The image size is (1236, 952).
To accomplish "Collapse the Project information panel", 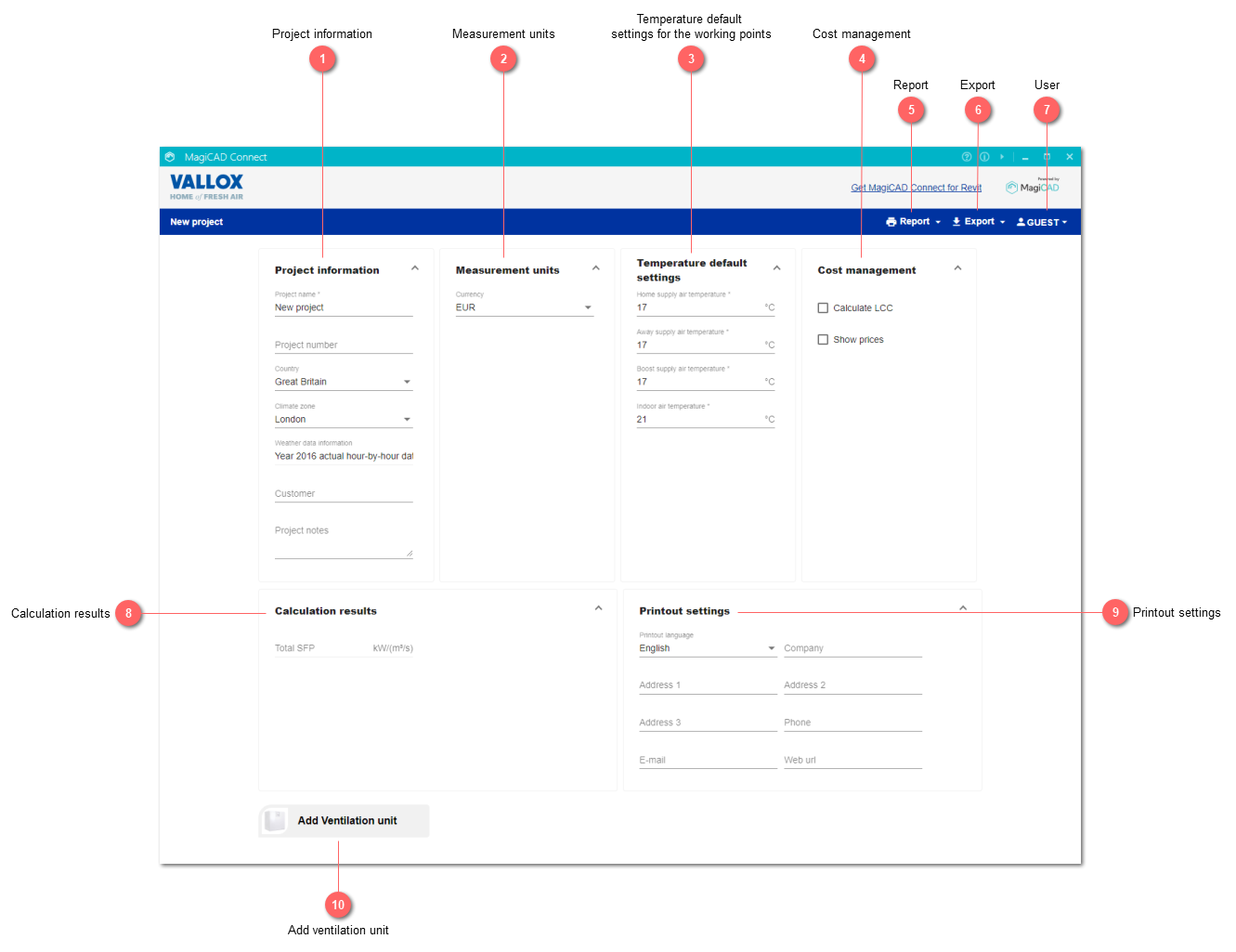I will 415,268.
